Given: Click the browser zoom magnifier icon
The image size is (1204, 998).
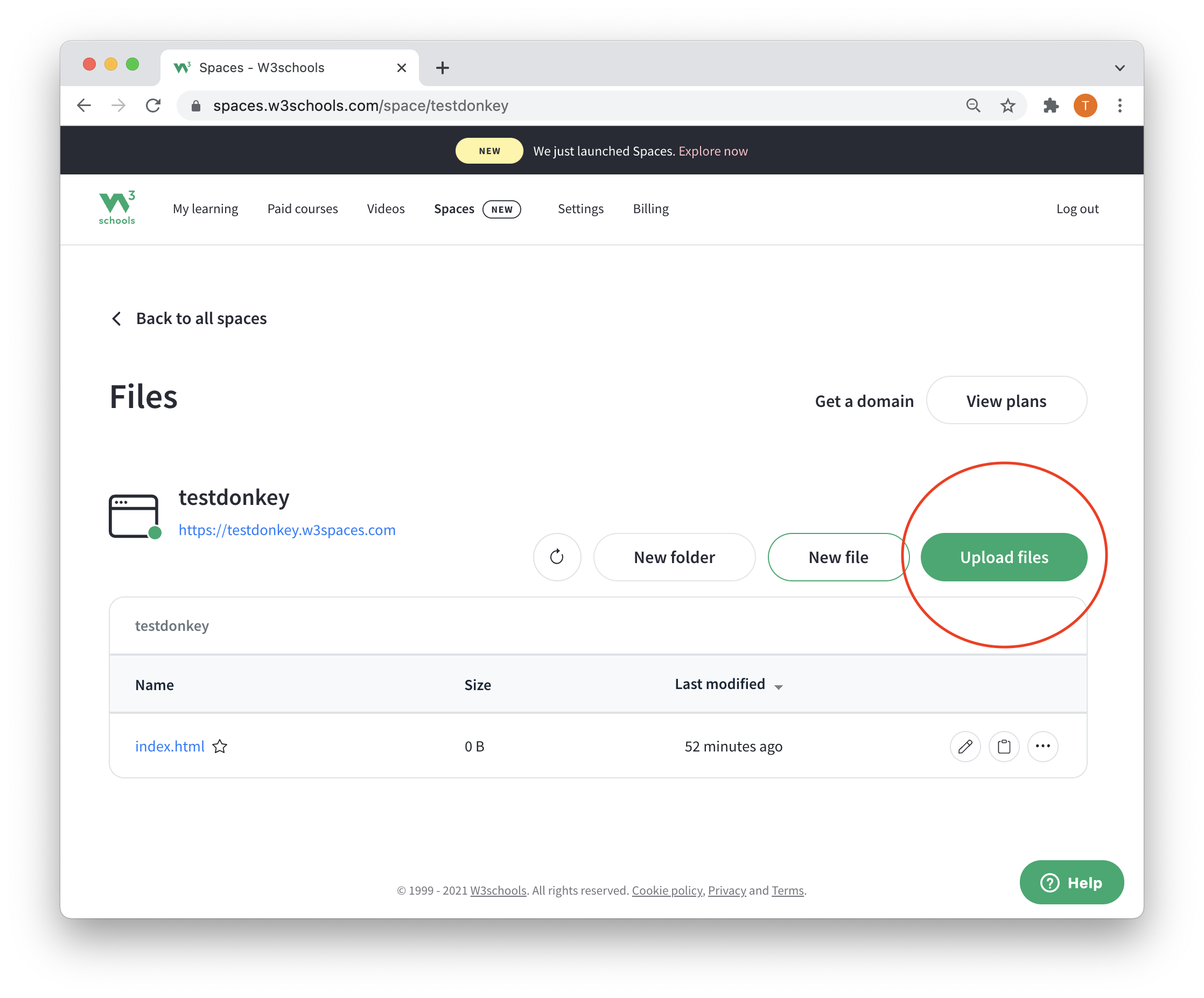Looking at the screenshot, I should tap(973, 106).
